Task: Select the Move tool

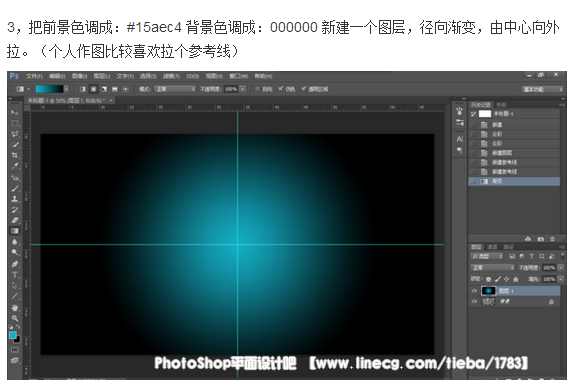Action: click(15, 112)
